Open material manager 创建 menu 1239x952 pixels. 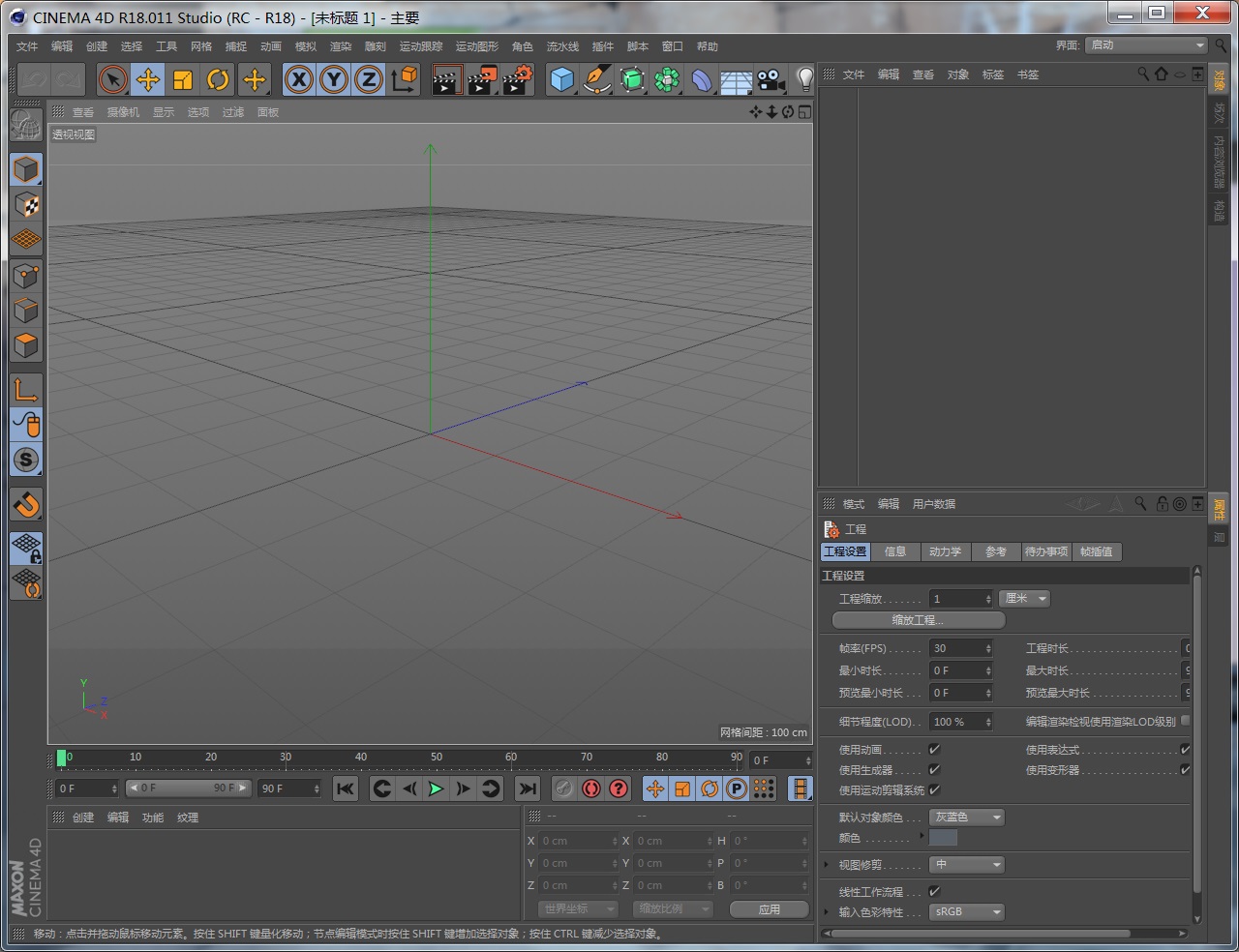pos(83,818)
